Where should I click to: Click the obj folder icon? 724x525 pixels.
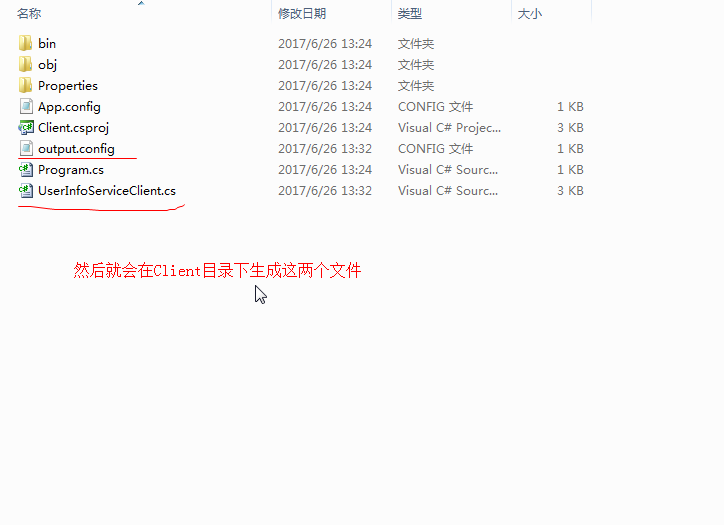tap(25, 65)
